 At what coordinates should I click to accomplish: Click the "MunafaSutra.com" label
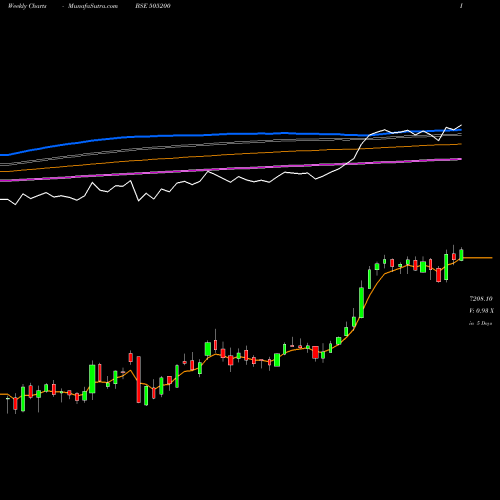(93, 6)
